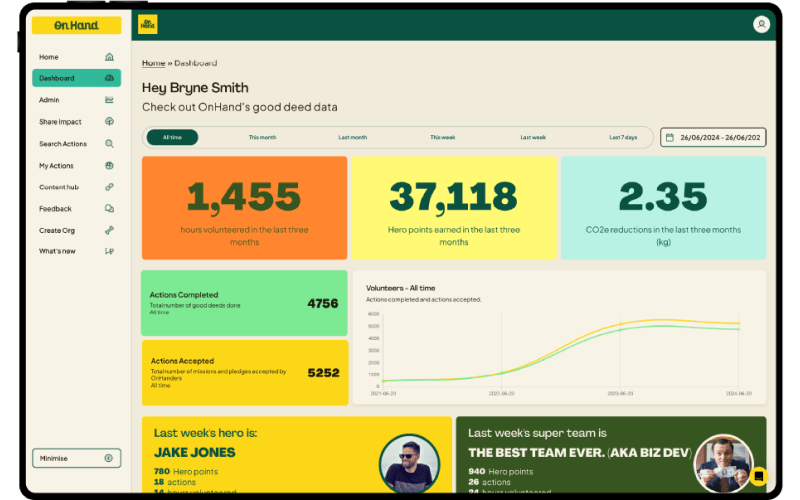Viewport: 800px width, 500px height.
Task: Open the user profile avatar icon
Action: click(x=762, y=24)
